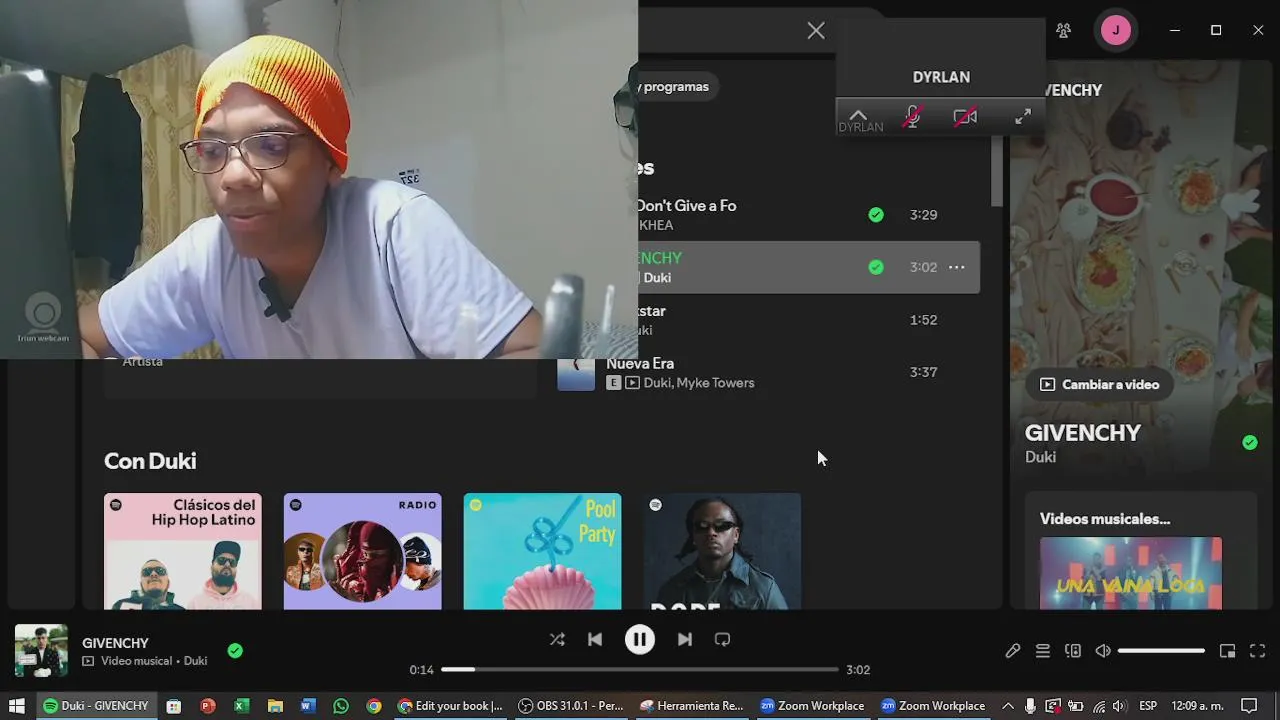
Task: Collapse the Zoom DYRLAN mini window chevron
Action: (x=858, y=115)
